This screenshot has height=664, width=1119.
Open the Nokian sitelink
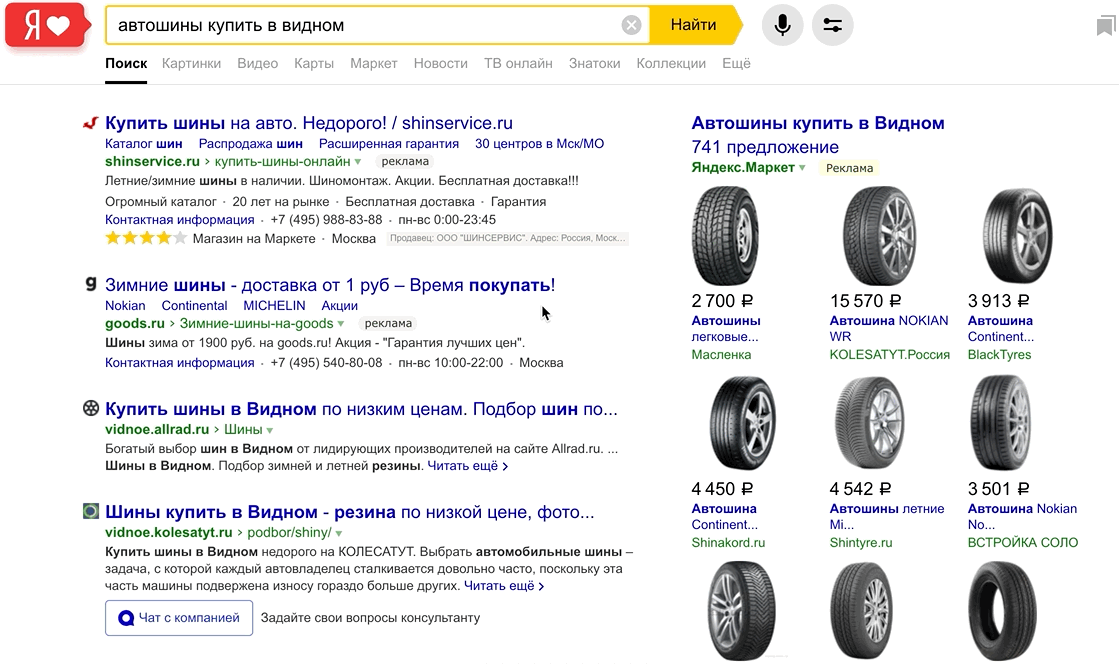125,306
